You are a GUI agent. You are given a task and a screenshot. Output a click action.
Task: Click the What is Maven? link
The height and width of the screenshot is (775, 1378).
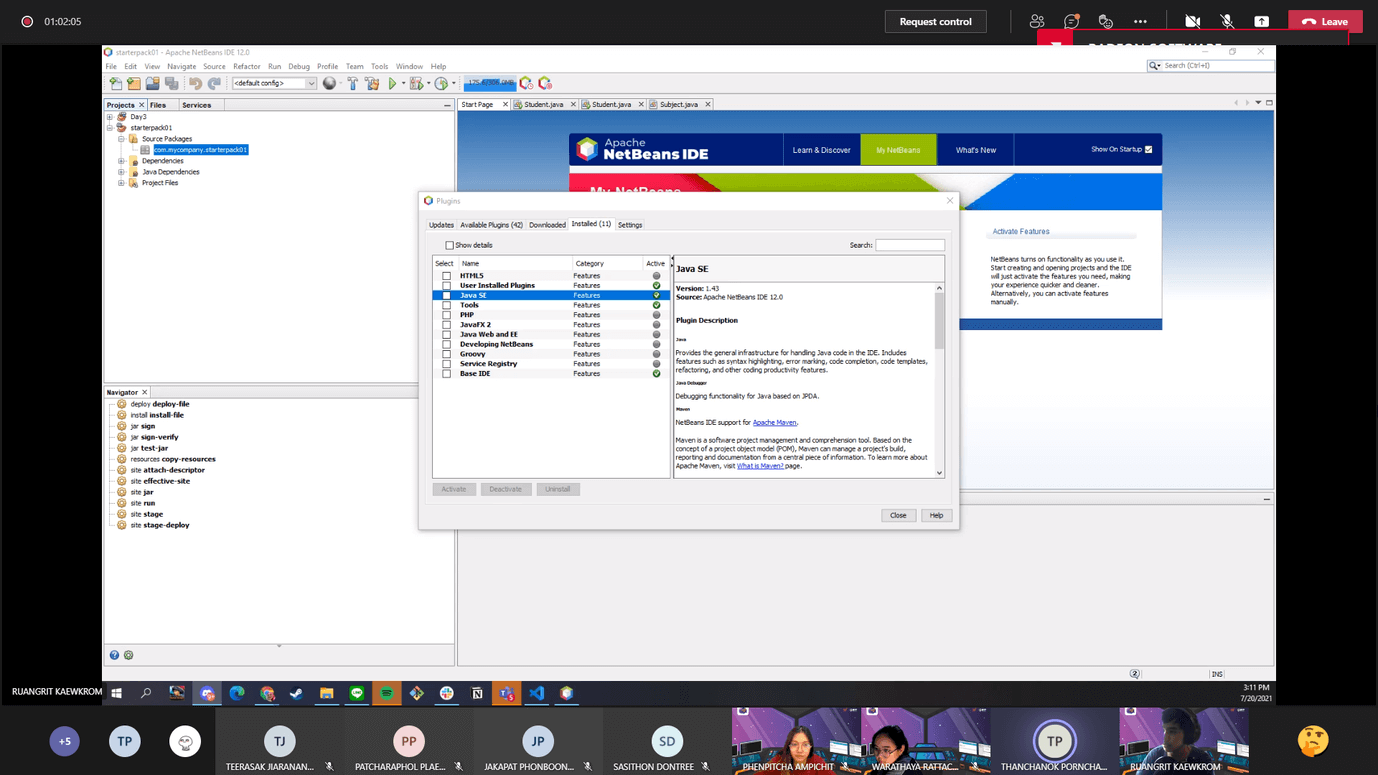click(760, 466)
